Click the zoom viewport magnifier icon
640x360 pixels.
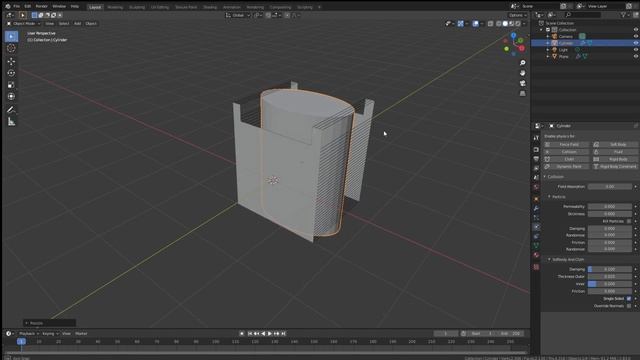[x=522, y=63]
